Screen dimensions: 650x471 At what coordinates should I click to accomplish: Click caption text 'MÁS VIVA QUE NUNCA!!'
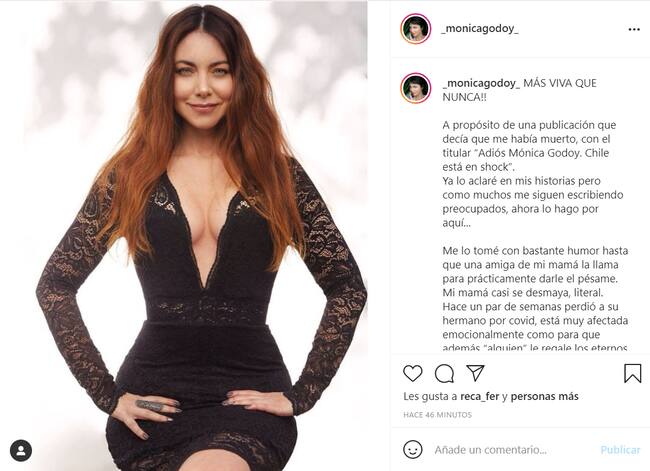[x=519, y=90]
